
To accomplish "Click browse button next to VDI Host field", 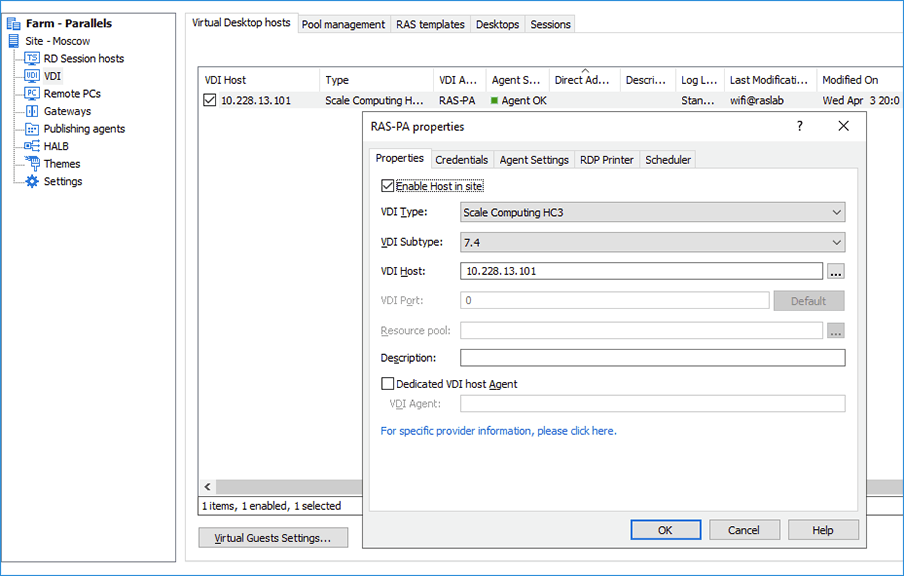I will click(x=835, y=271).
